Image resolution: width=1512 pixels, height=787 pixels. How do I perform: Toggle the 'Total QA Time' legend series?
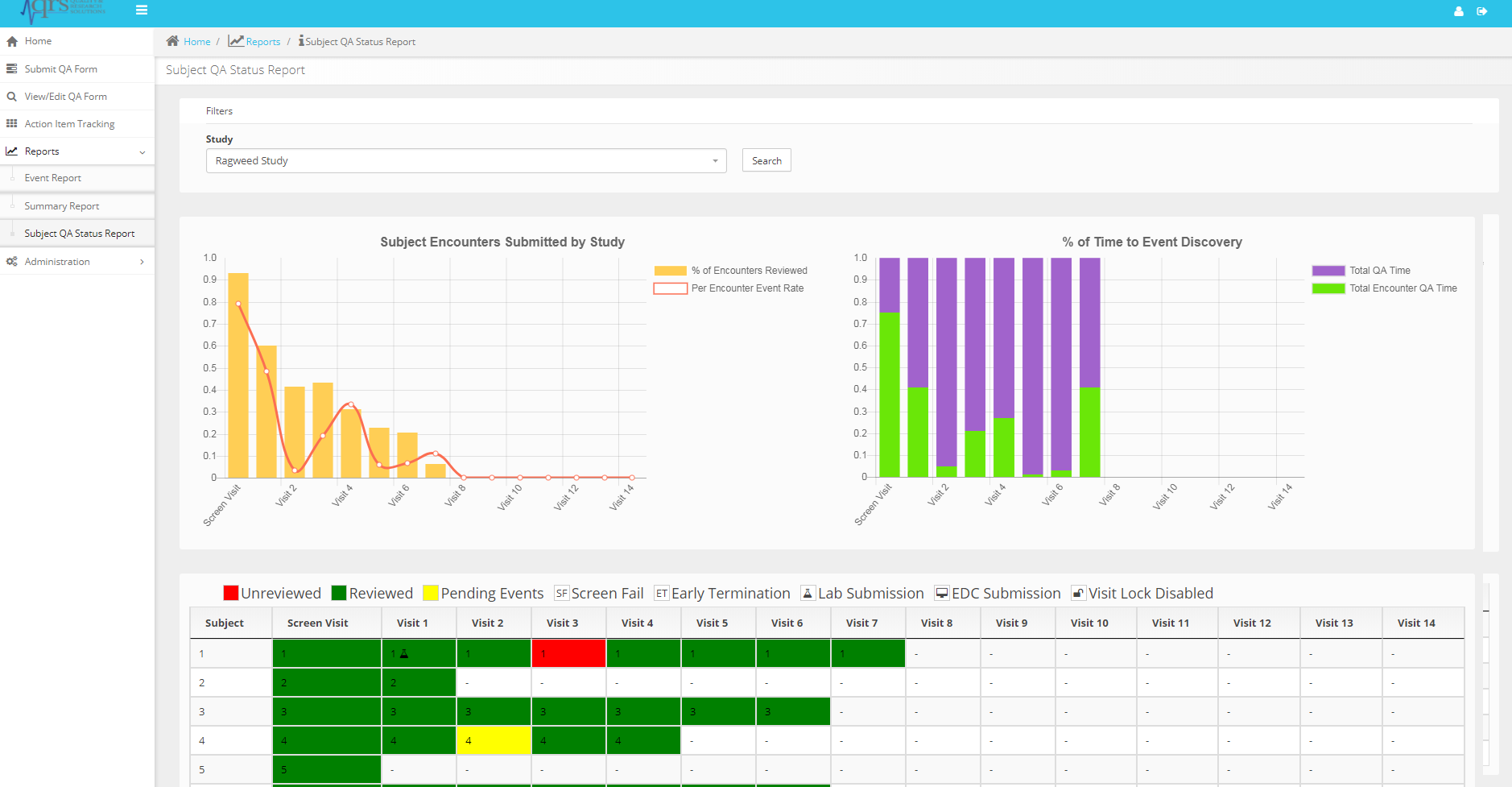[x=1379, y=271]
